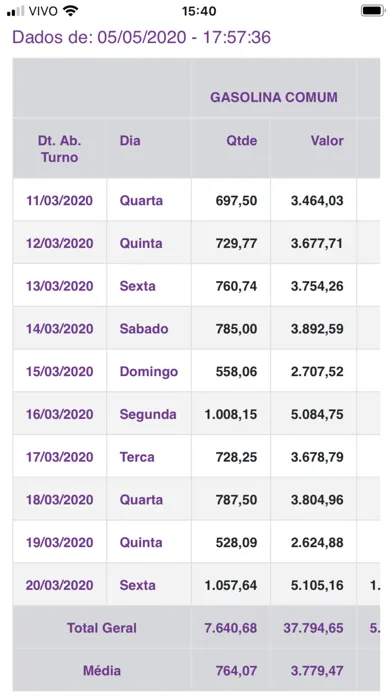This screenshot has width=392, height=696.
Task: Tap the battery icon in status bar
Action: pos(372,11)
